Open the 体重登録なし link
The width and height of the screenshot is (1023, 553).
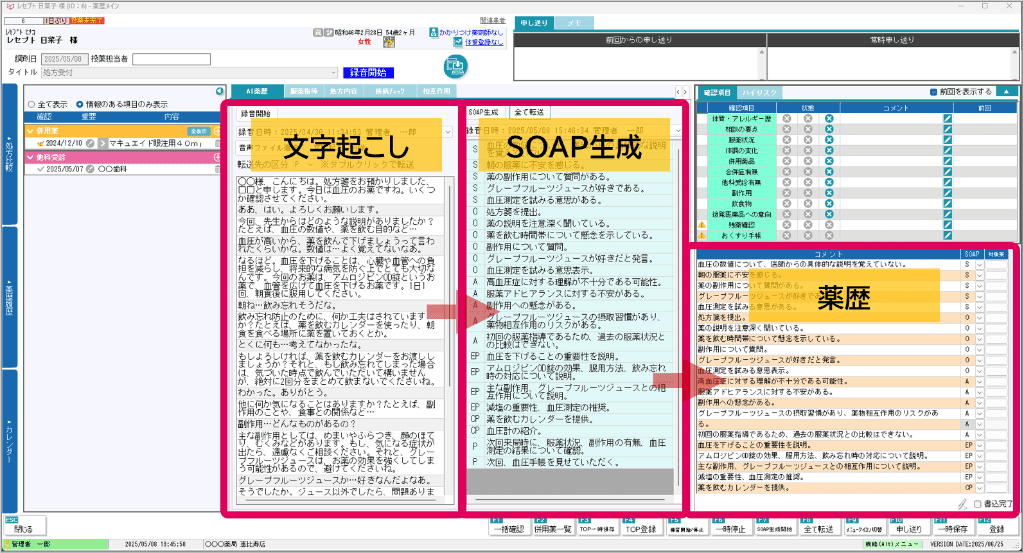click(x=484, y=42)
